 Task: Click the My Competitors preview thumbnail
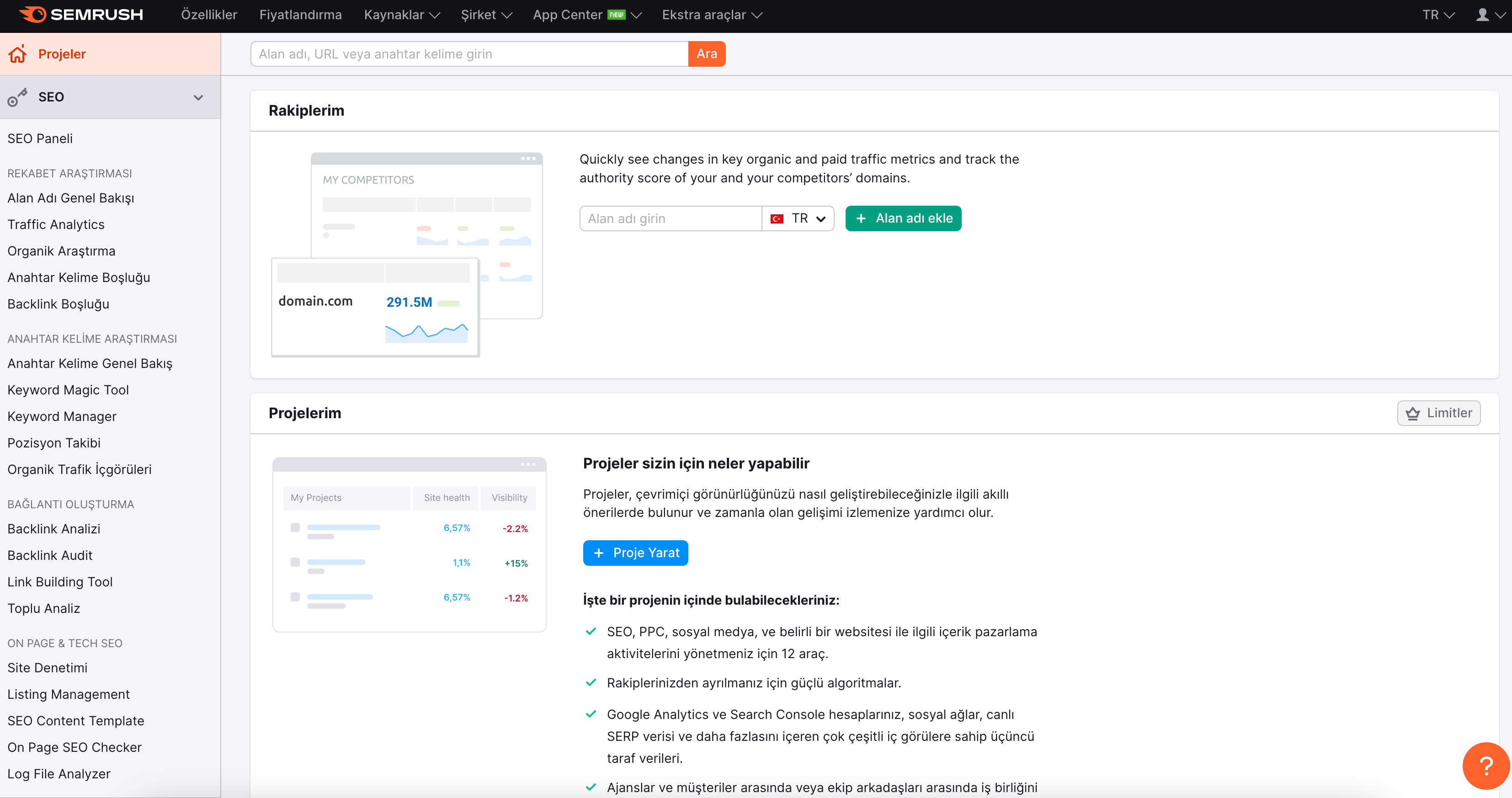pyautogui.click(x=407, y=255)
